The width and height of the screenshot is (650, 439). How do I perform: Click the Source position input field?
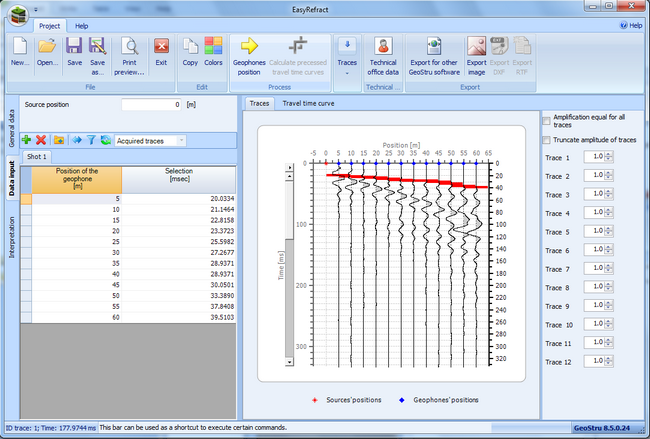[151, 104]
